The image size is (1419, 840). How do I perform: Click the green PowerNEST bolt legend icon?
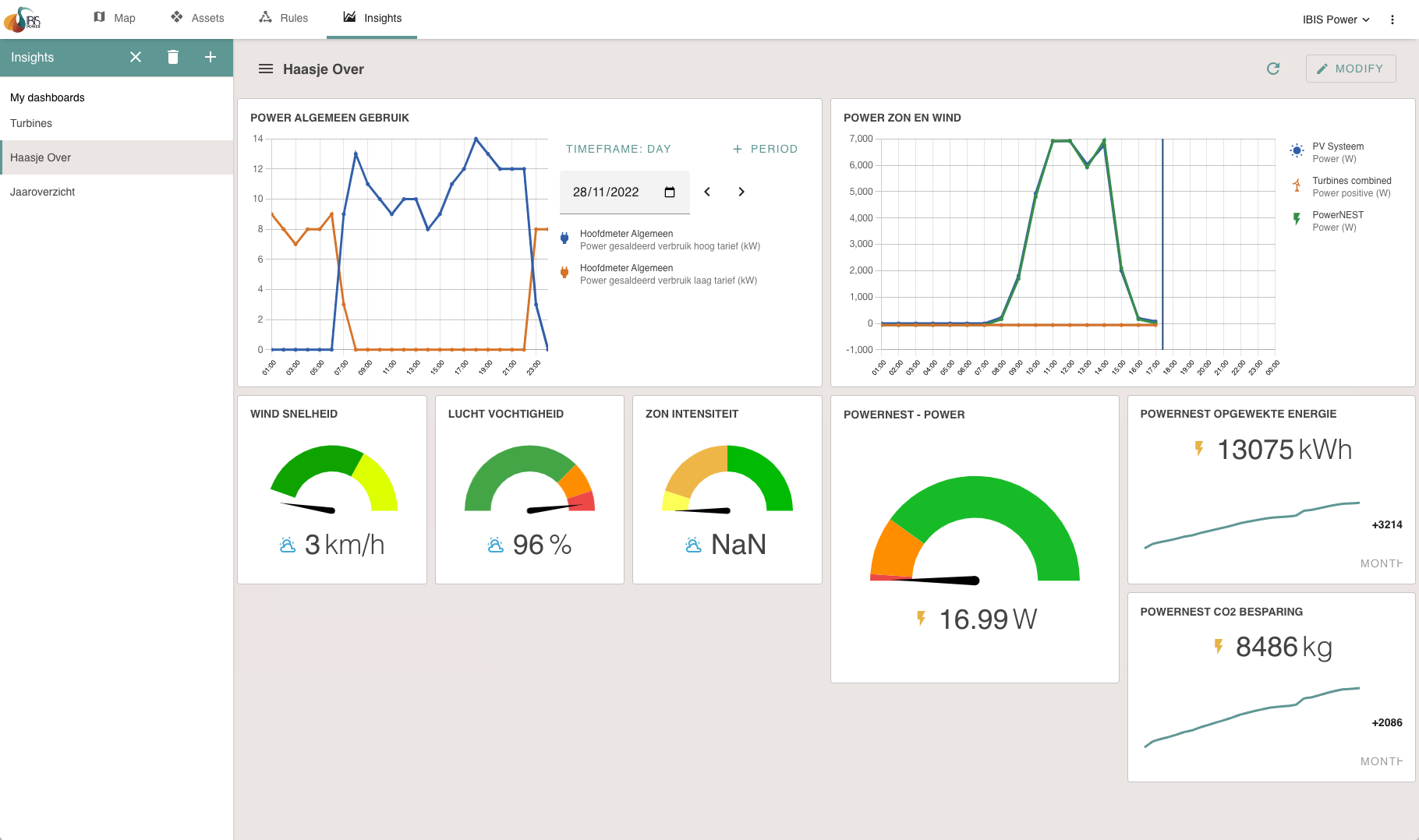click(1297, 219)
